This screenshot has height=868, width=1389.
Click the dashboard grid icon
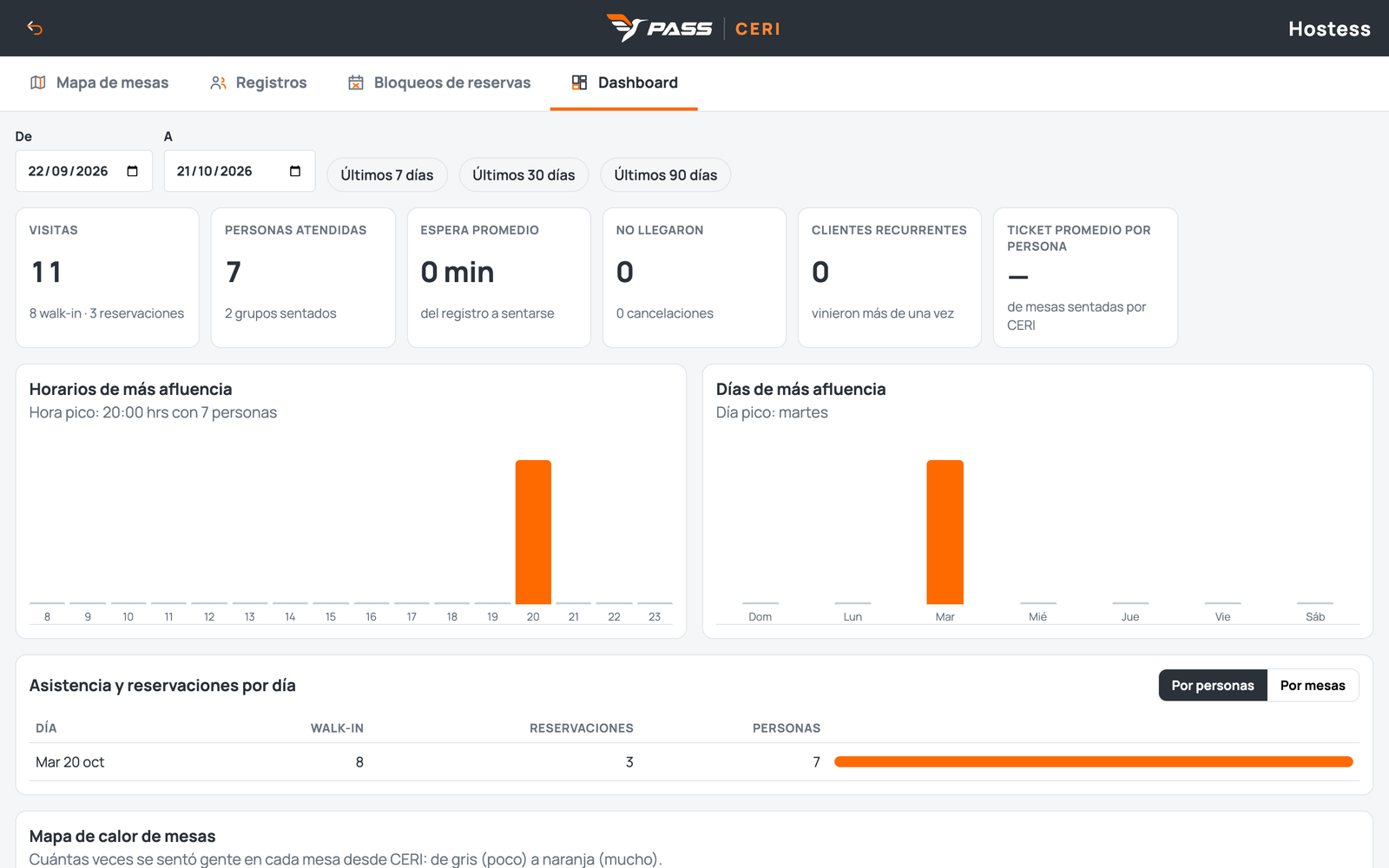click(x=579, y=82)
